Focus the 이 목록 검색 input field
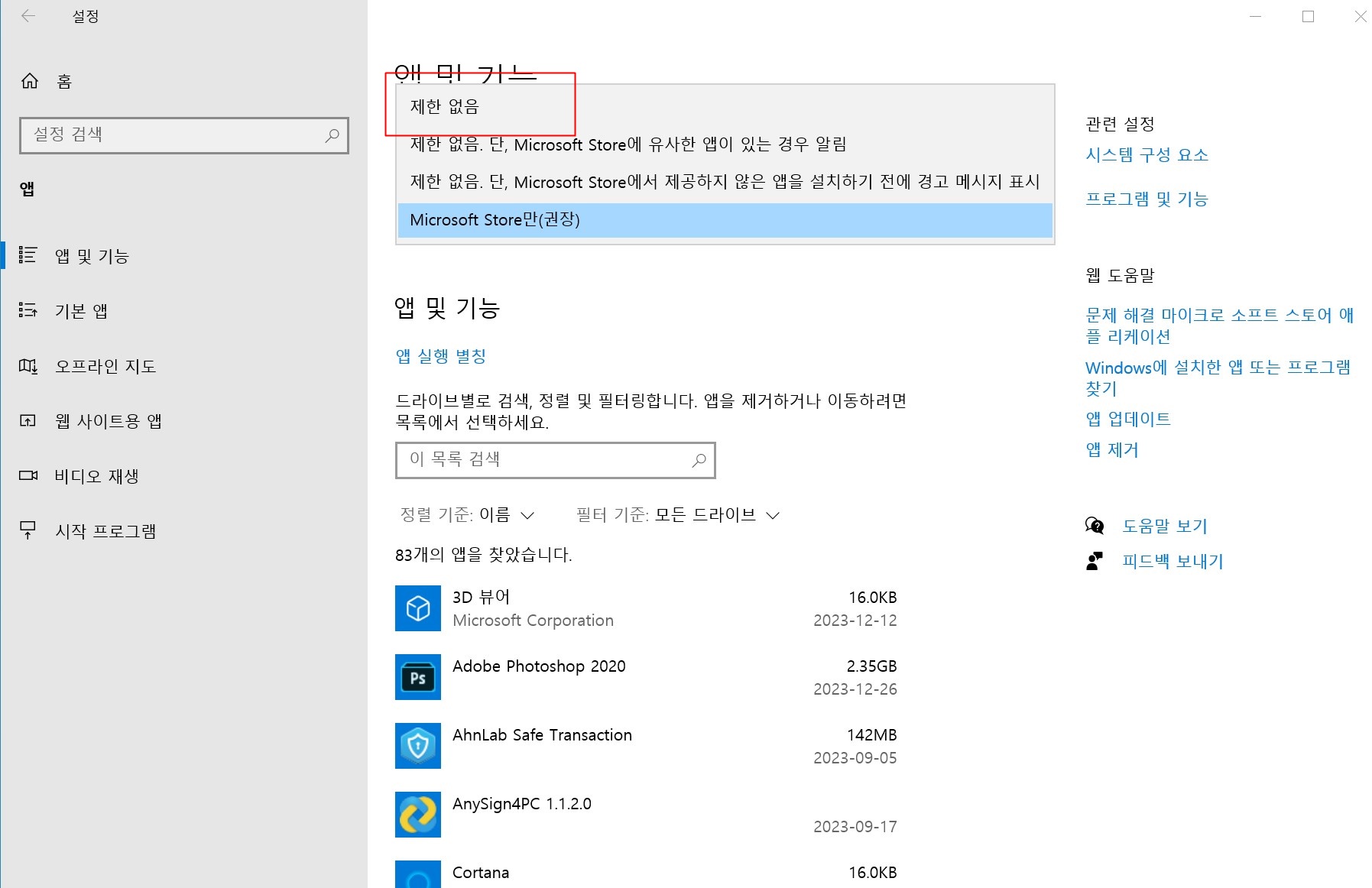The width and height of the screenshot is (1372, 888). point(556,460)
